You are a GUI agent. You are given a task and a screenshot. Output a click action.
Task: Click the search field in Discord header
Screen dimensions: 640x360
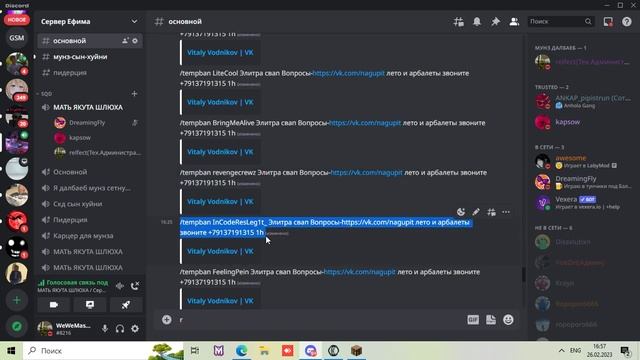[x=560, y=22]
